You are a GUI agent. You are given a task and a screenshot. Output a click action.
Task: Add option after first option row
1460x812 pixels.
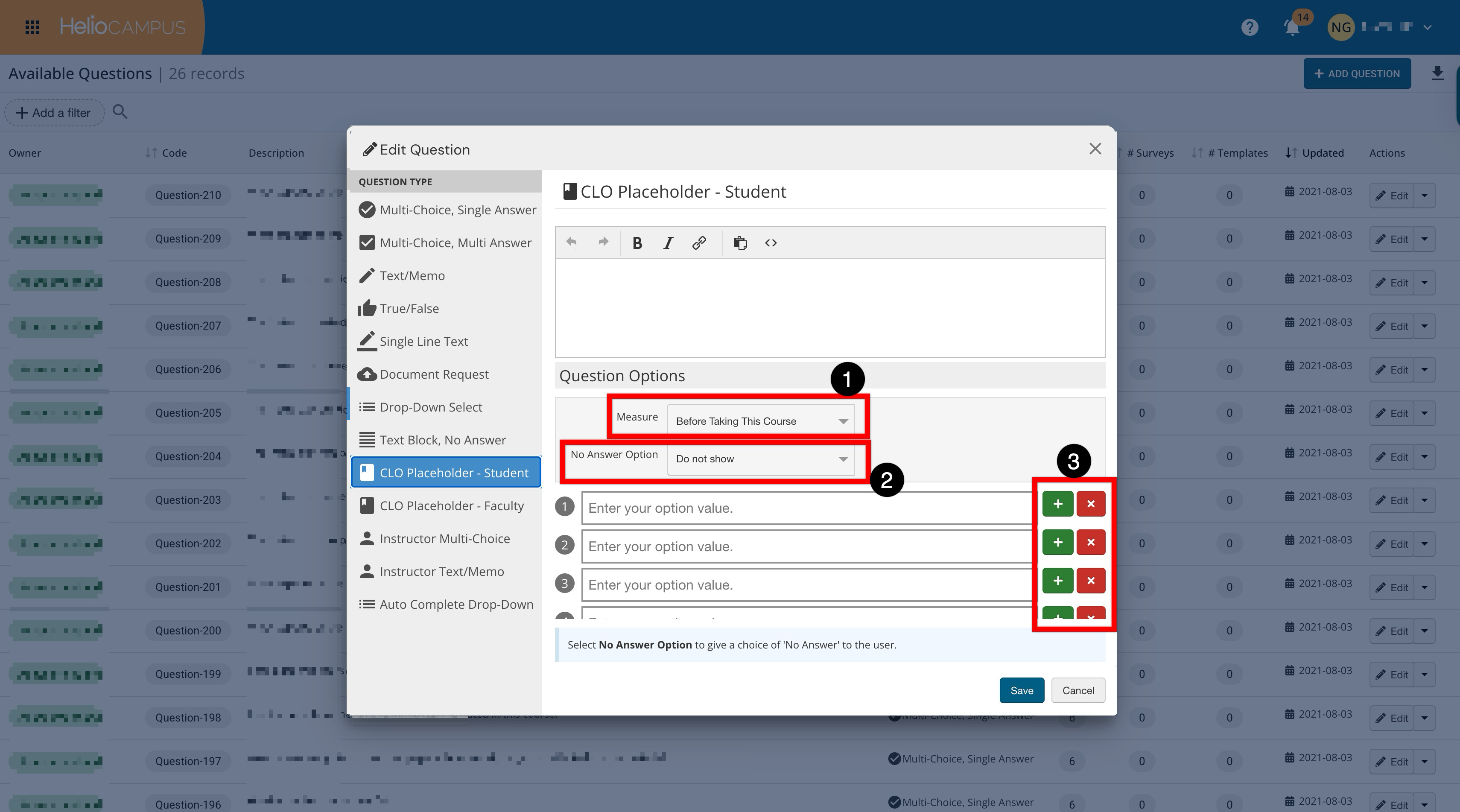click(x=1057, y=504)
